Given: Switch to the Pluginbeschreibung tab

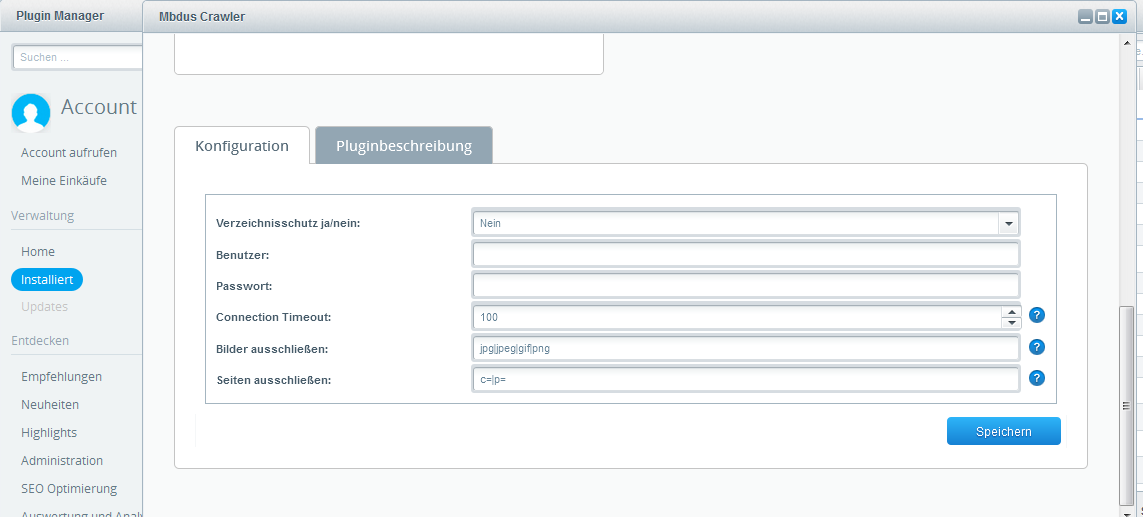Looking at the screenshot, I should pyautogui.click(x=403, y=146).
